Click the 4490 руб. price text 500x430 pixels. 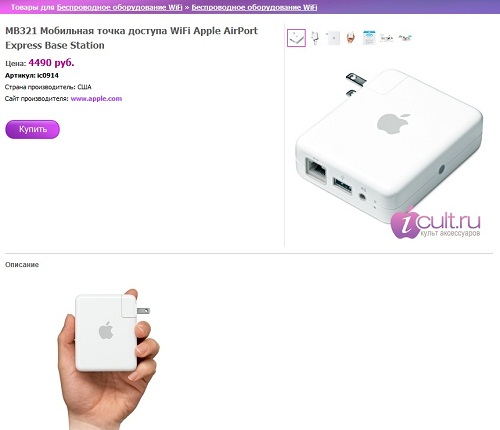click(51, 63)
